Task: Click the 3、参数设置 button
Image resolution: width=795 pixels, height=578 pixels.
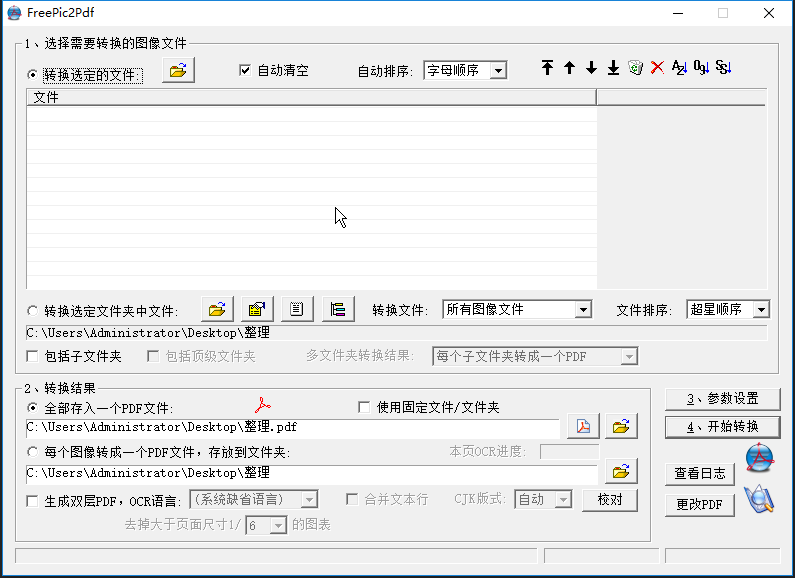Action: 722,399
